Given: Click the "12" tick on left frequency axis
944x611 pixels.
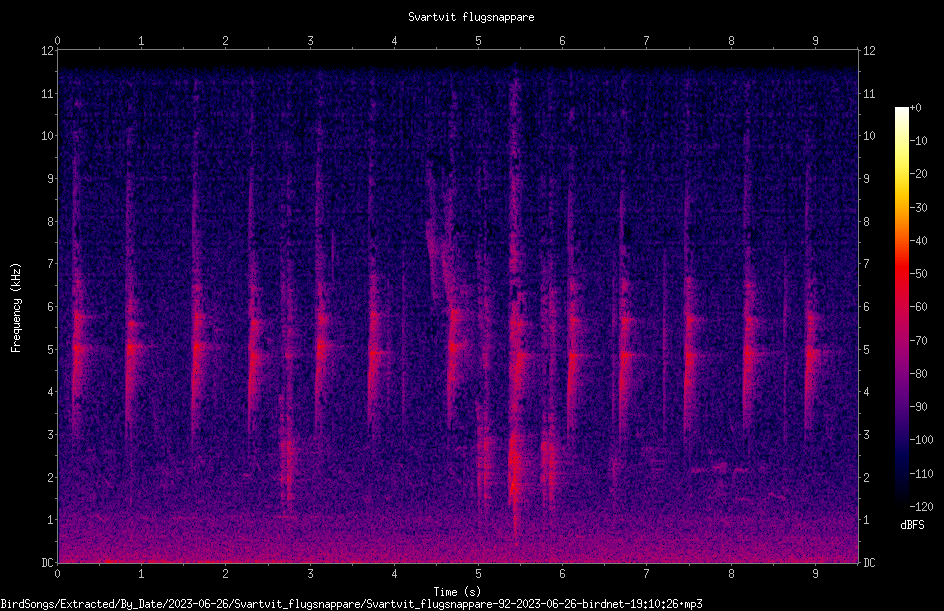Looking at the screenshot, I should pyautogui.click(x=48, y=51).
